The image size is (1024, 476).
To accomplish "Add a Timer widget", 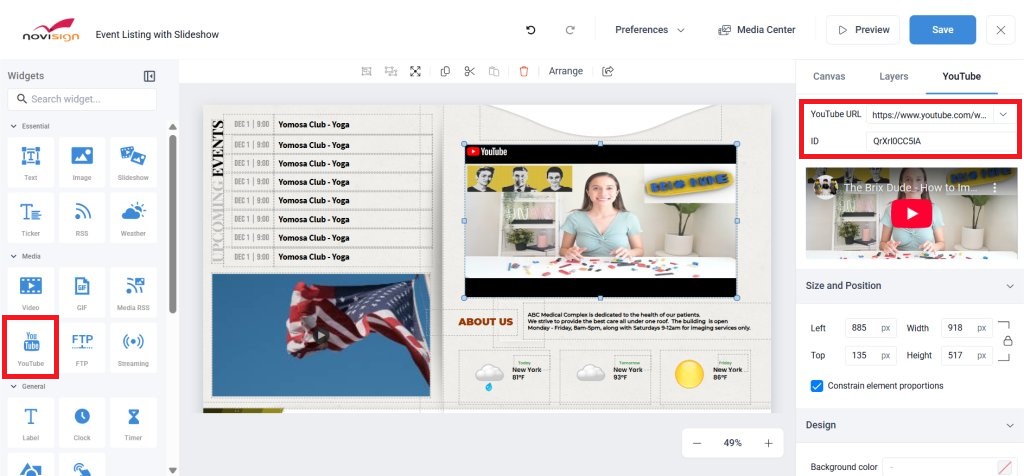I will pyautogui.click(x=133, y=422).
